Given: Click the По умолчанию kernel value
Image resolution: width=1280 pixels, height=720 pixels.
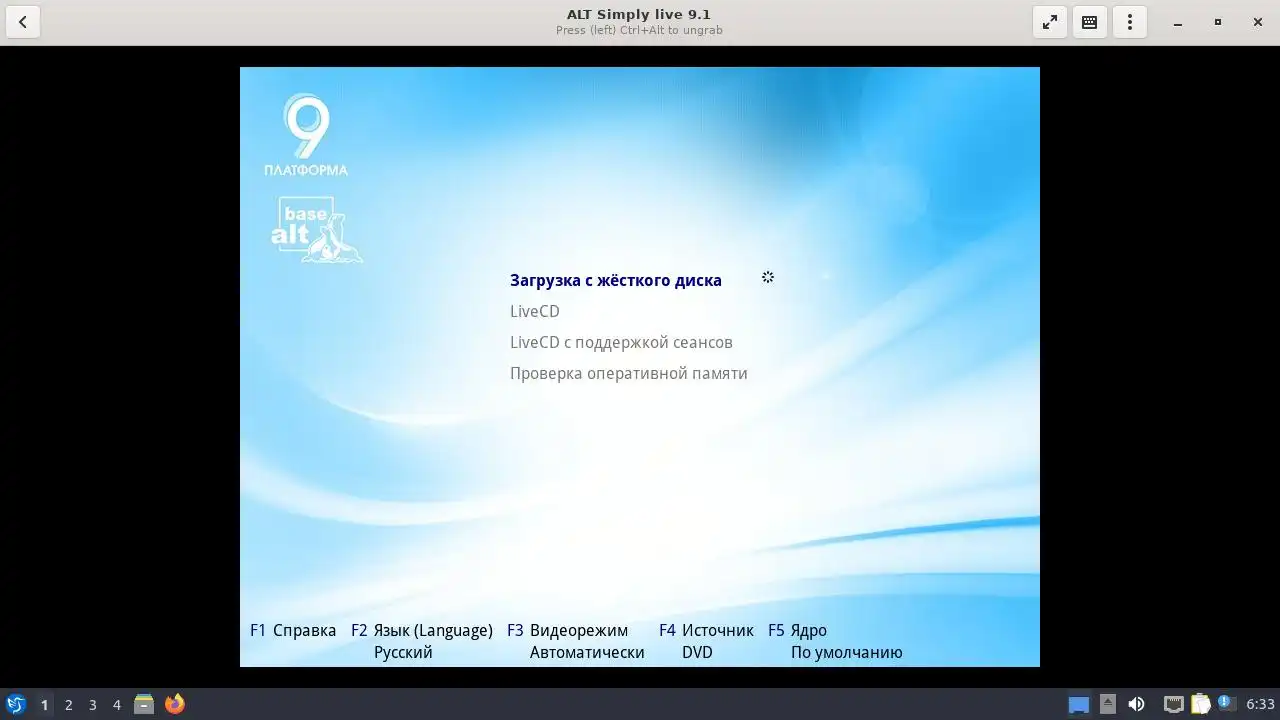Looking at the screenshot, I should click(846, 653).
